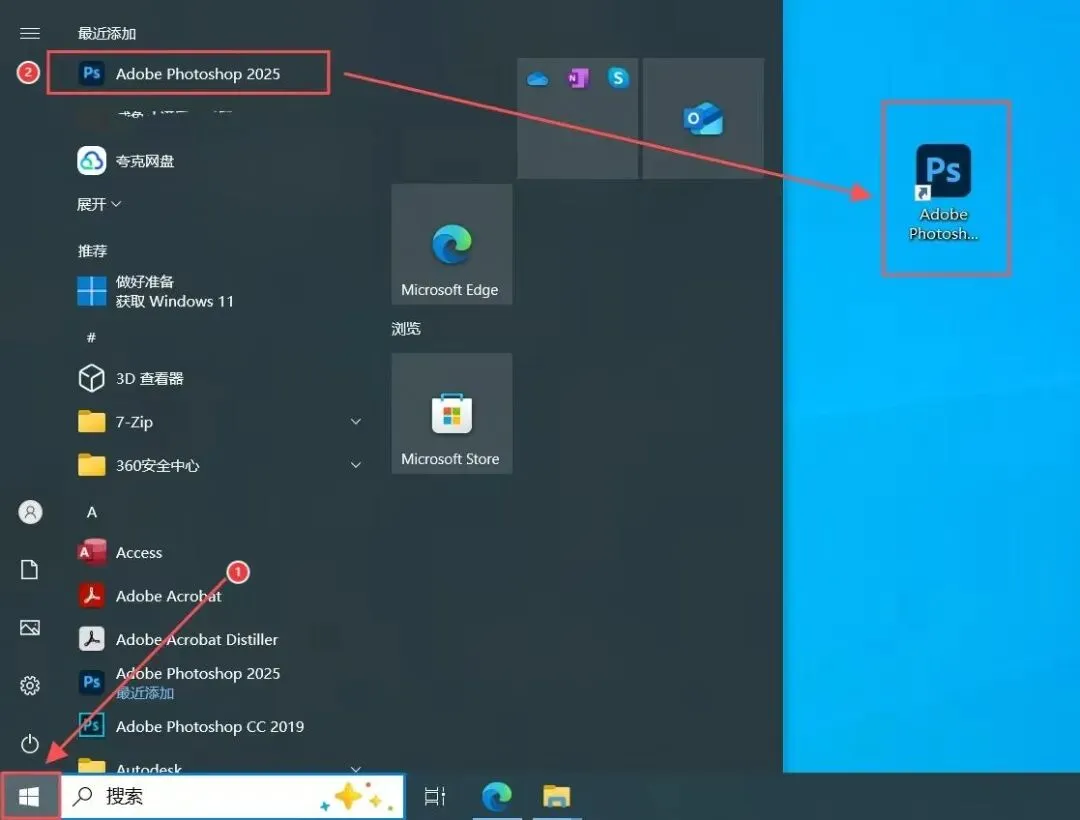
Task: Click the A letter header
Action: pos(92,512)
